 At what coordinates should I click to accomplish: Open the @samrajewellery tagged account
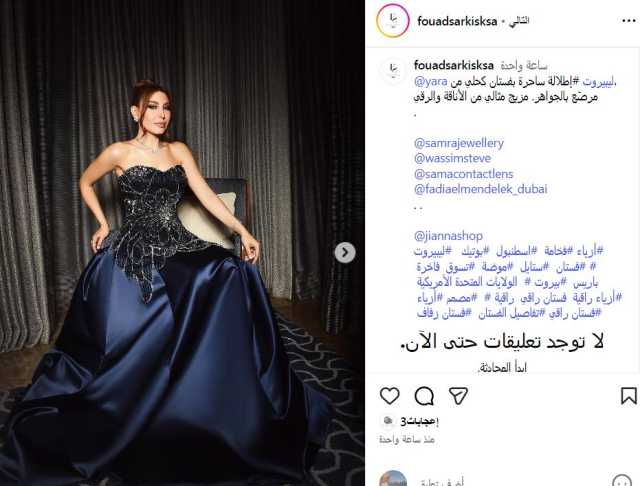point(459,143)
